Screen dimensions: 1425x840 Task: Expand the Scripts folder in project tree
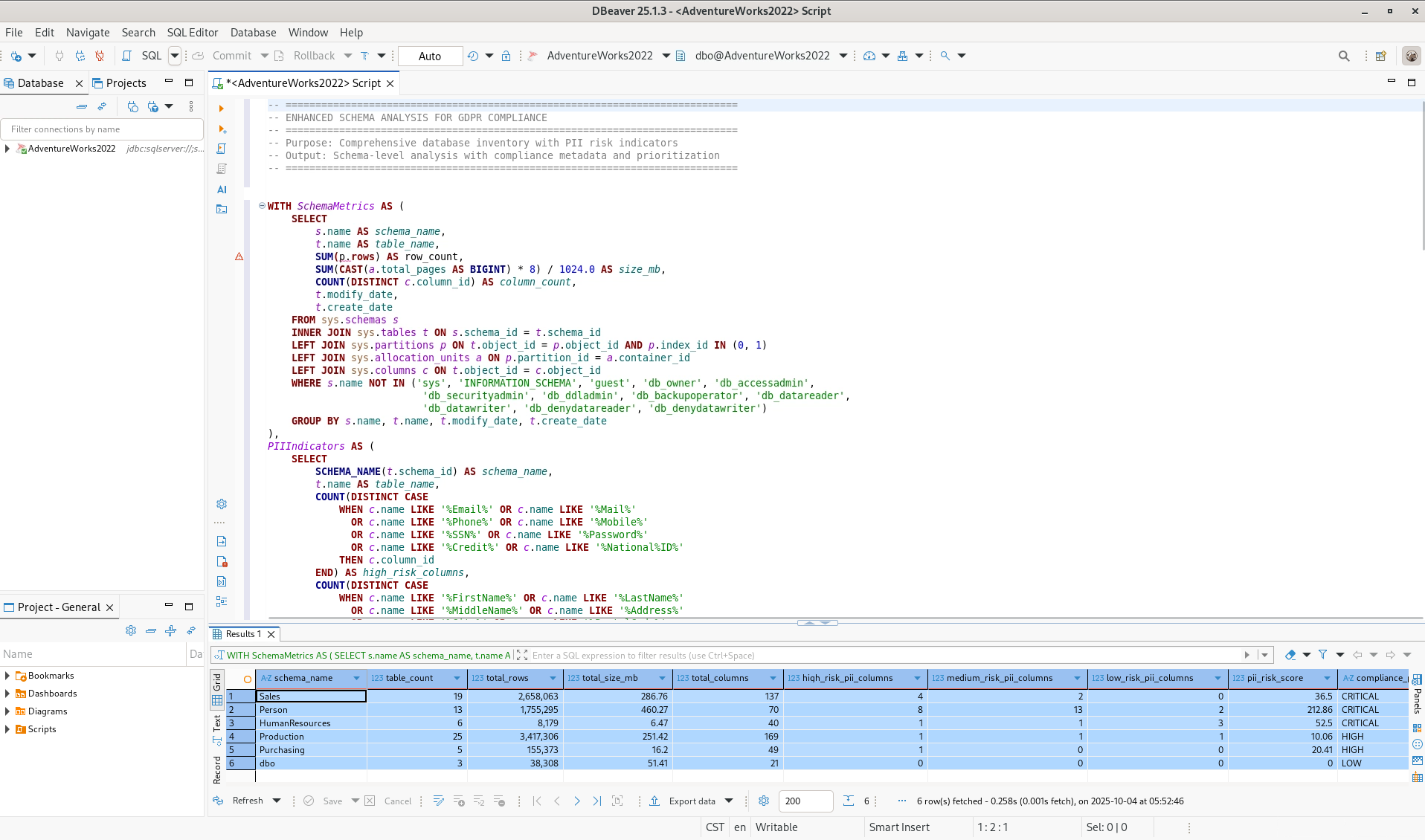(7, 729)
